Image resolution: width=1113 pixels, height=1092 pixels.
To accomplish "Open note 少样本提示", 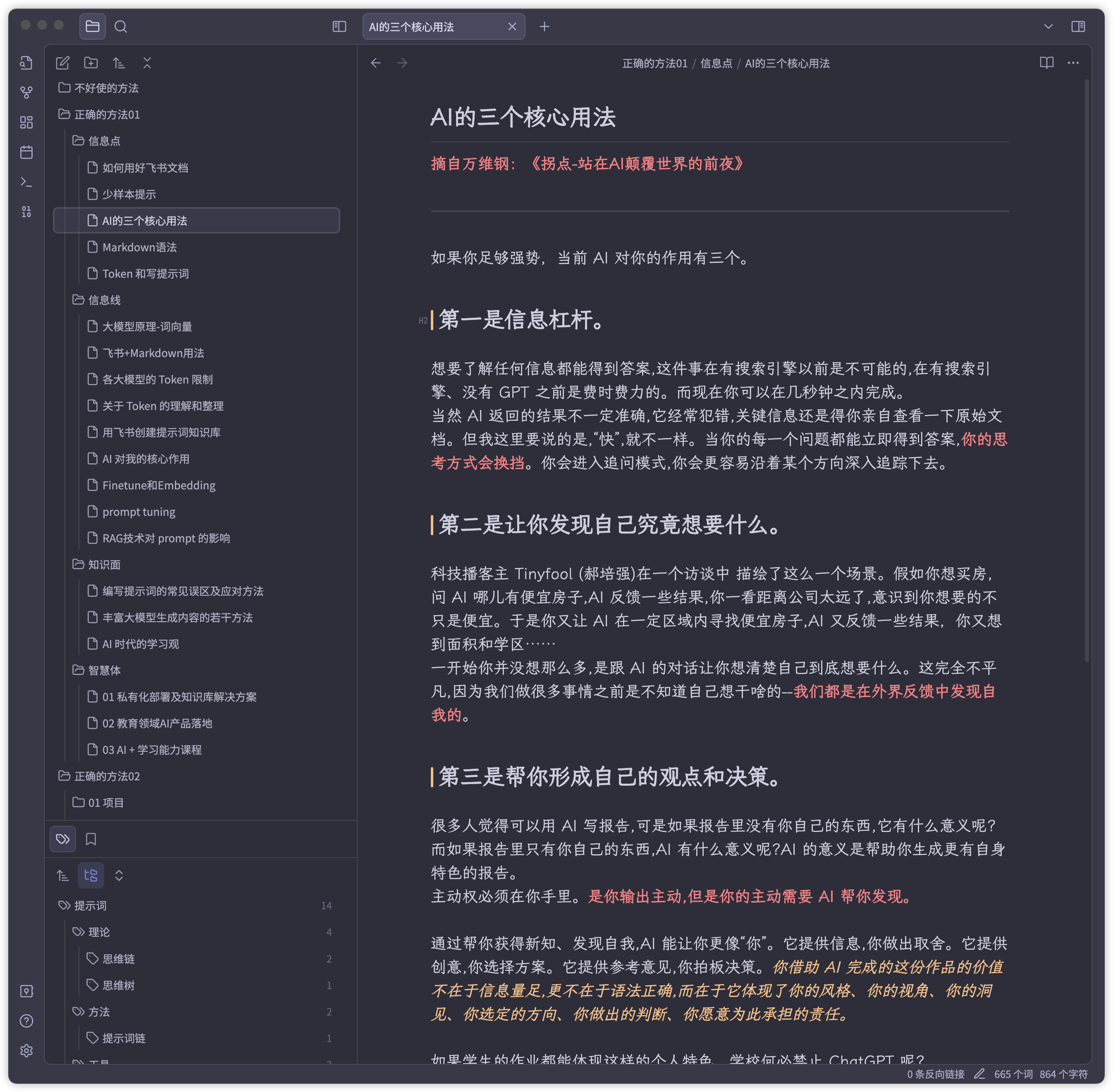I will (x=196, y=194).
